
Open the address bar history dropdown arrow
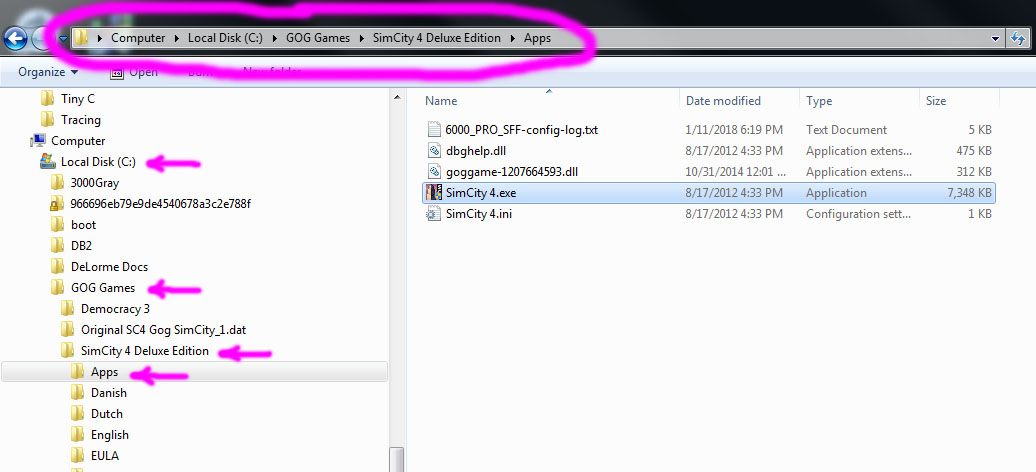tap(995, 39)
